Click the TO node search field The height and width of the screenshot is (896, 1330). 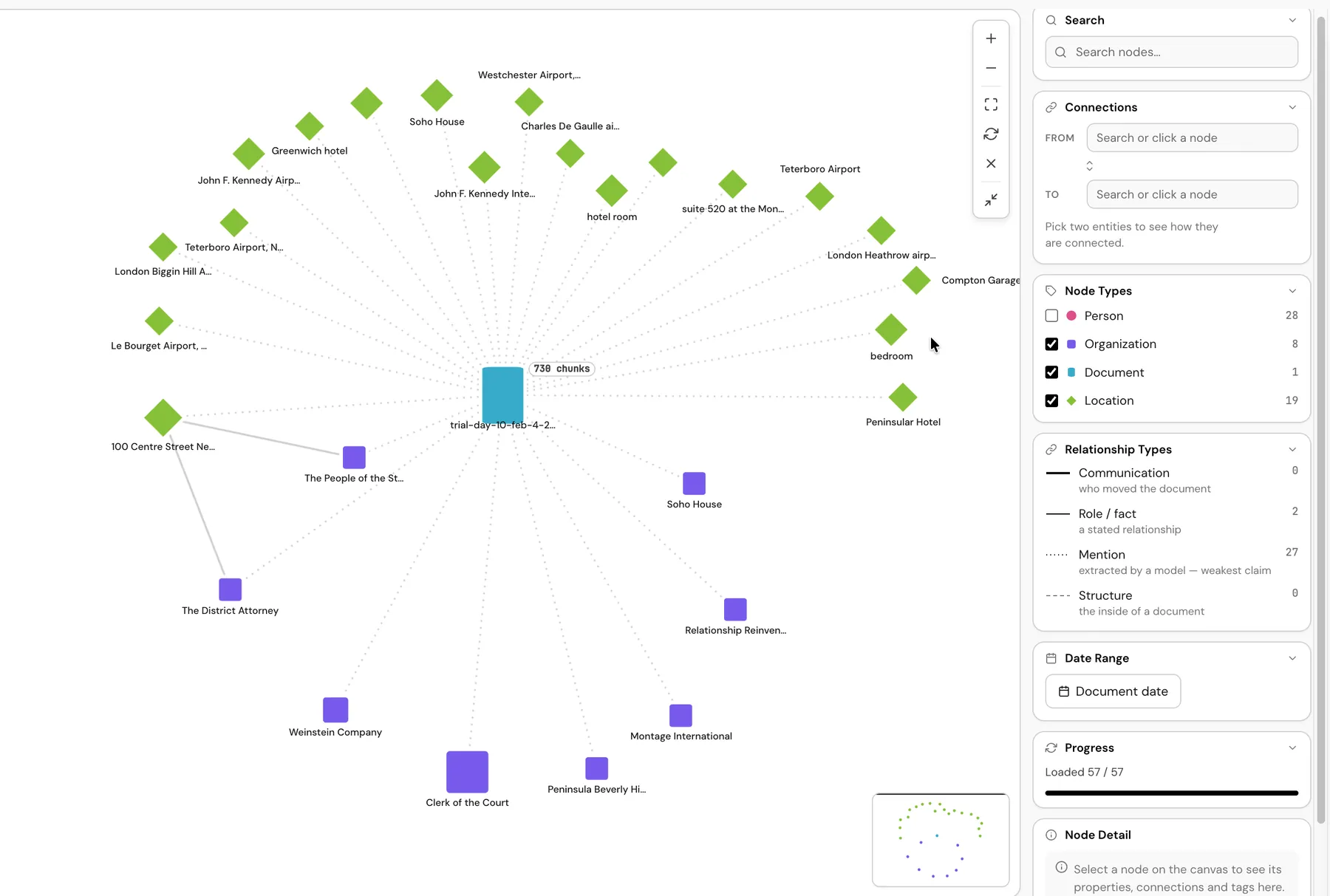point(1192,194)
